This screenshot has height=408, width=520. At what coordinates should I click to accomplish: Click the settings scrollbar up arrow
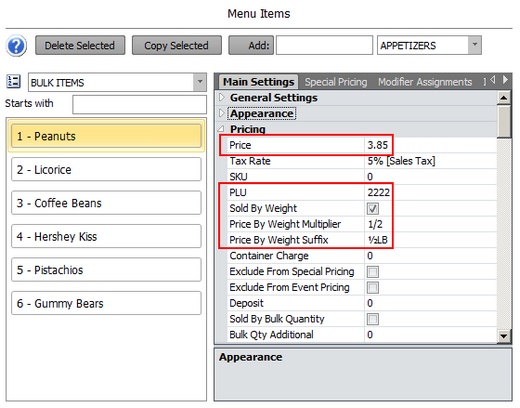pos(504,98)
